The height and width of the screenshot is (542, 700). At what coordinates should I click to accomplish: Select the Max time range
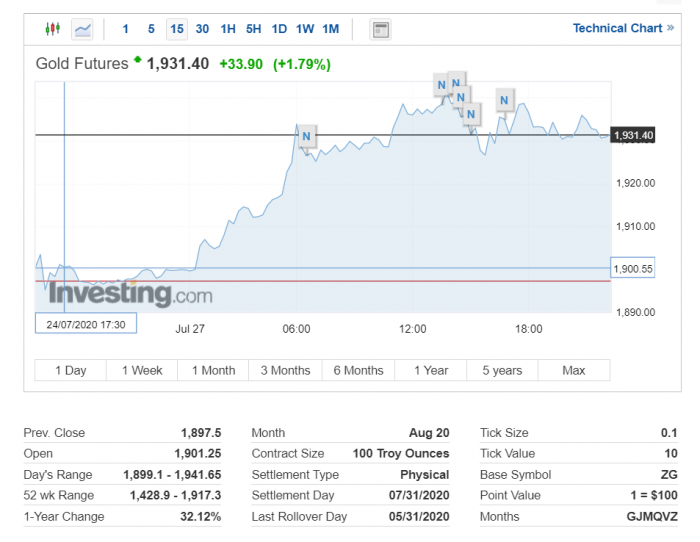[x=574, y=370]
